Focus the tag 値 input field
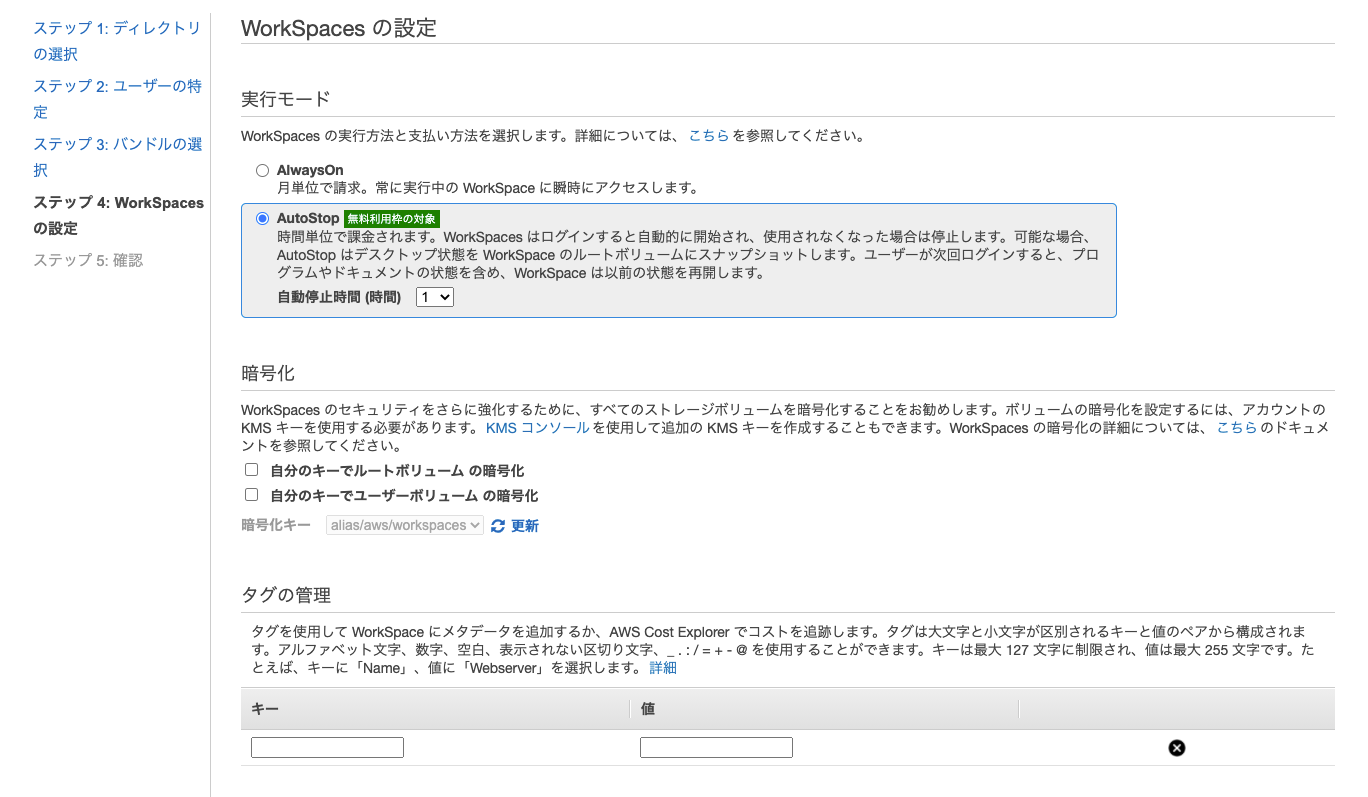1368x797 pixels. [x=716, y=747]
